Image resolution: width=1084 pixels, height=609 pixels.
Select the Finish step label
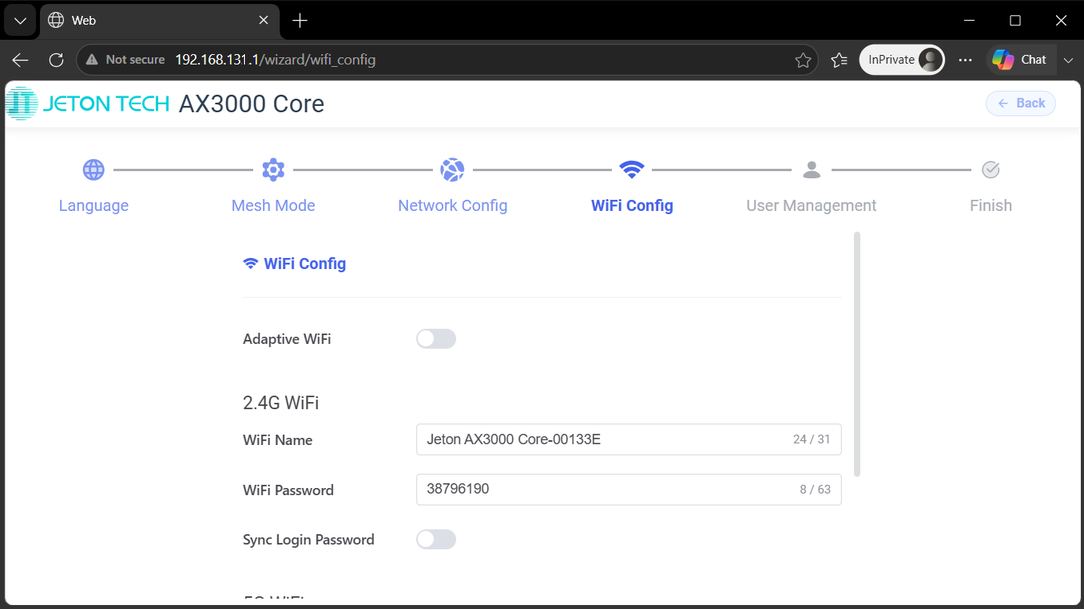(991, 205)
